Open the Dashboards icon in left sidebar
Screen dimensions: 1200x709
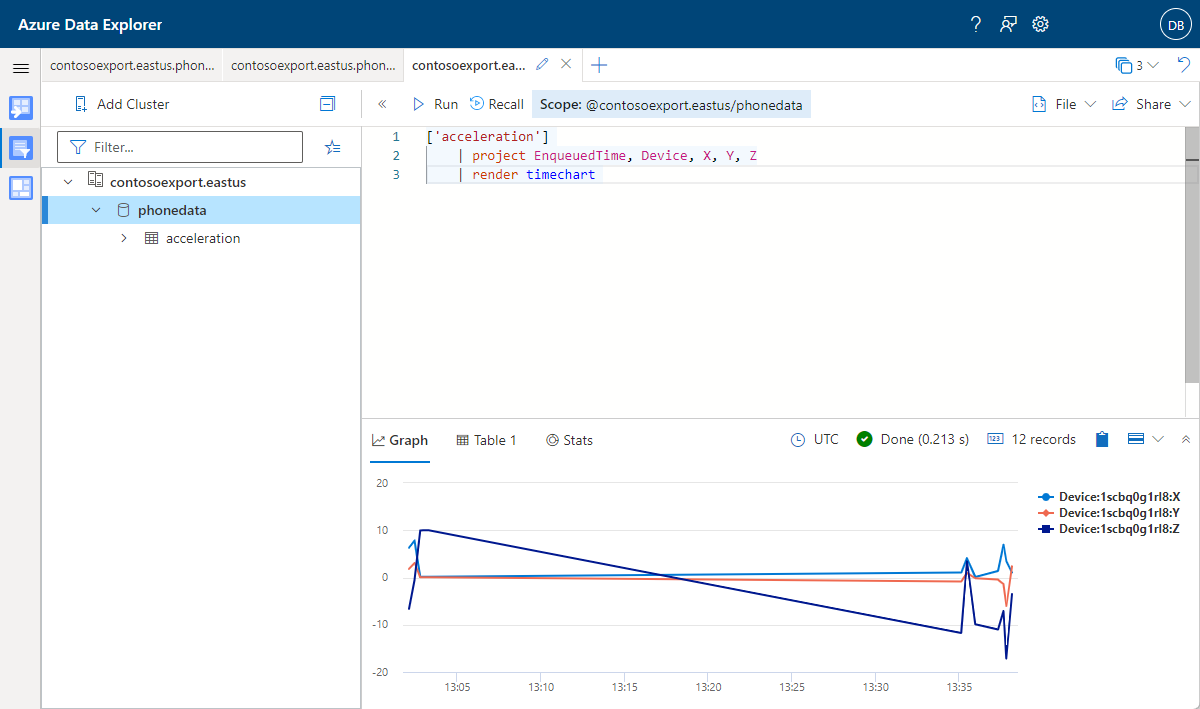pyautogui.click(x=21, y=188)
